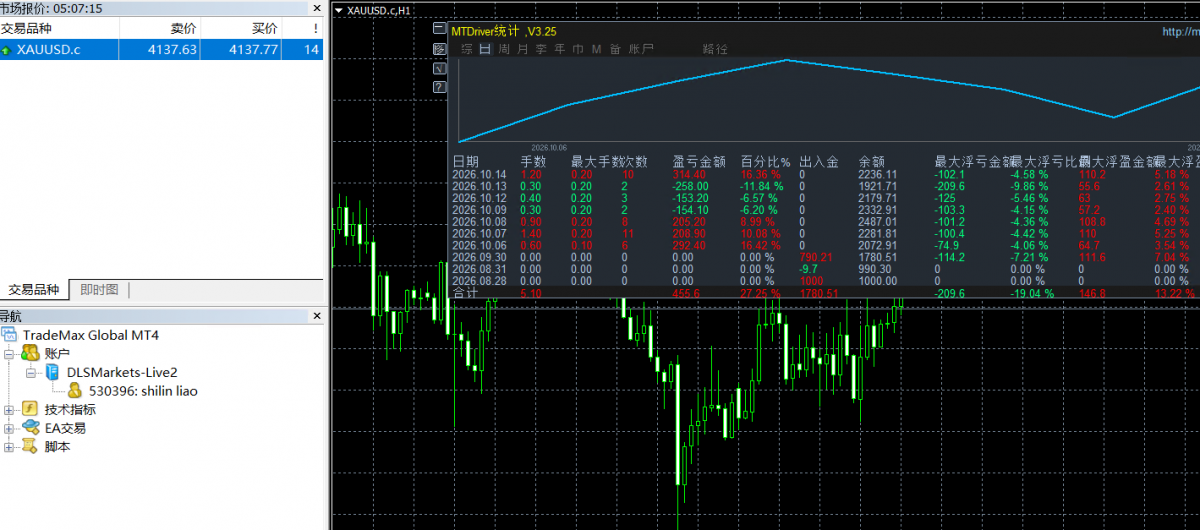Screen dimensions: 1200x530
Task: Open the XAUUSD.c,H1 chart dropdown triangle
Action: coord(339,10)
